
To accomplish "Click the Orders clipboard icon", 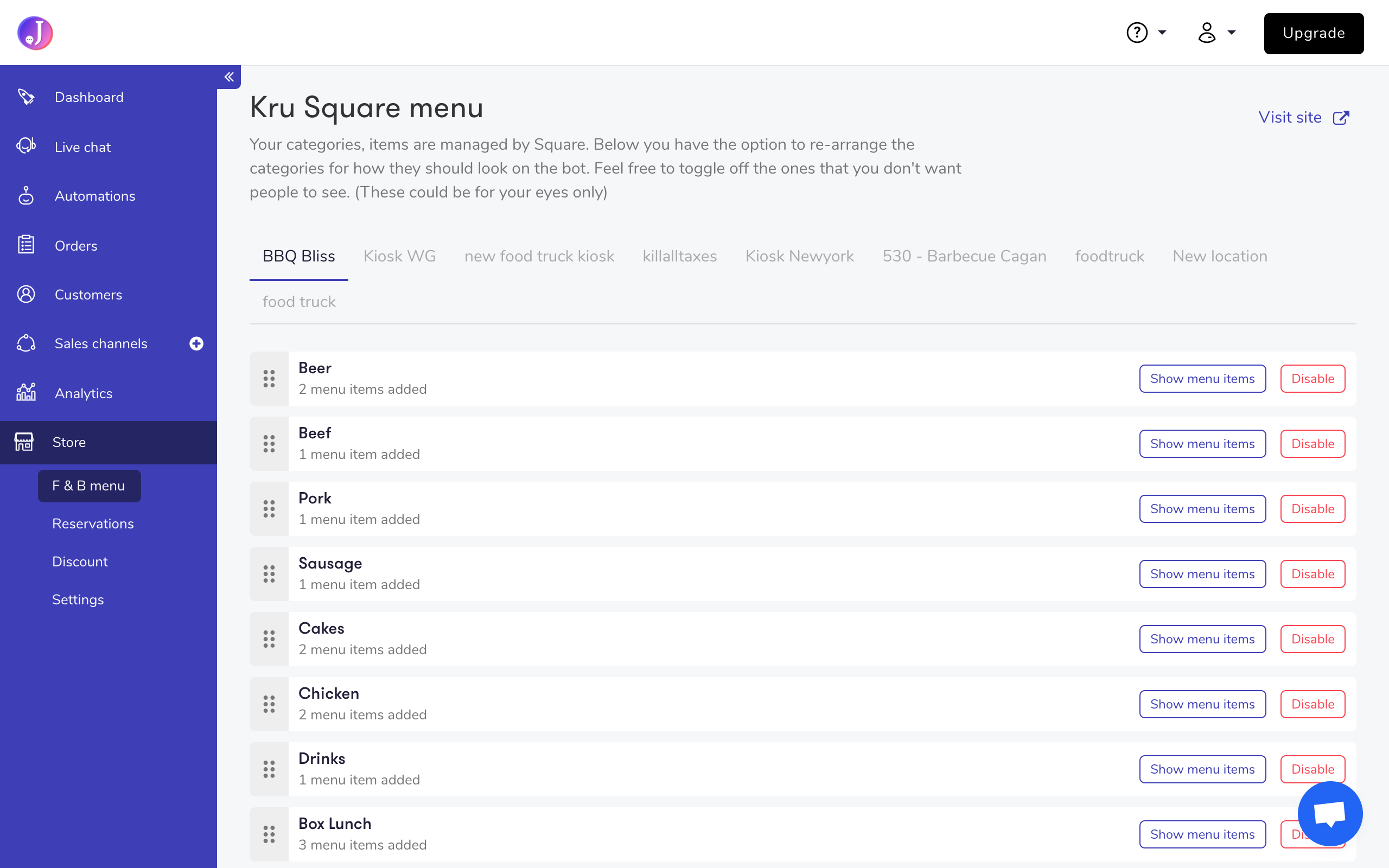I will click(x=26, y=245).
